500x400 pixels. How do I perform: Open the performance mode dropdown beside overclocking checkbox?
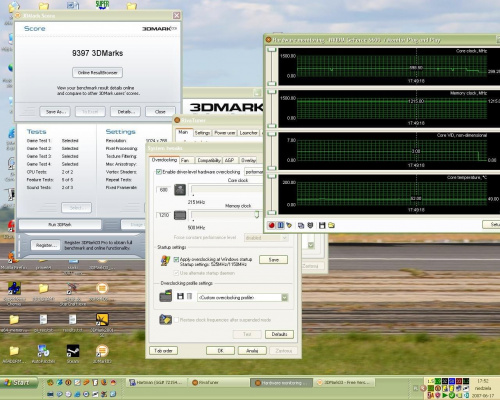click(253, 172)
